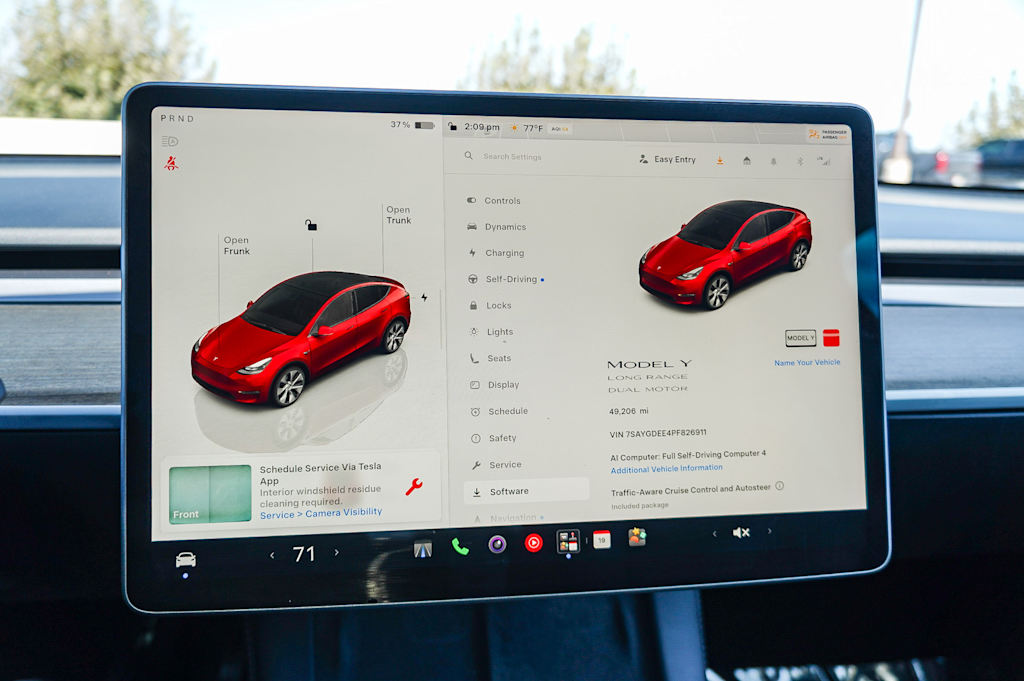
Task: Follow Service > Camera Visibility link
Action: [321, 513]
